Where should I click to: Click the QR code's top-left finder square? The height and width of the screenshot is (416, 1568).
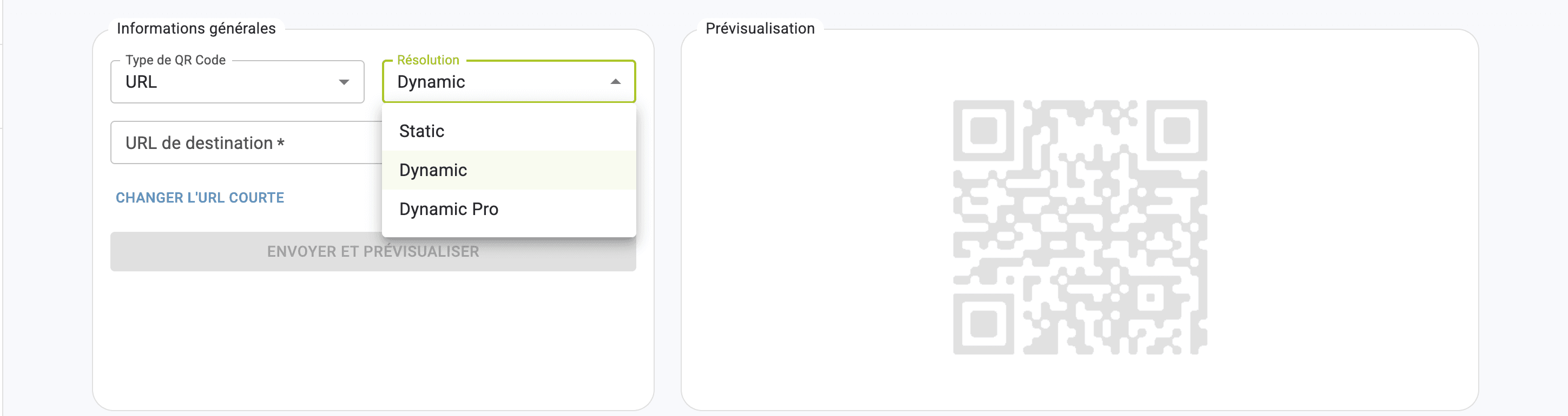(x=984, y=131)
